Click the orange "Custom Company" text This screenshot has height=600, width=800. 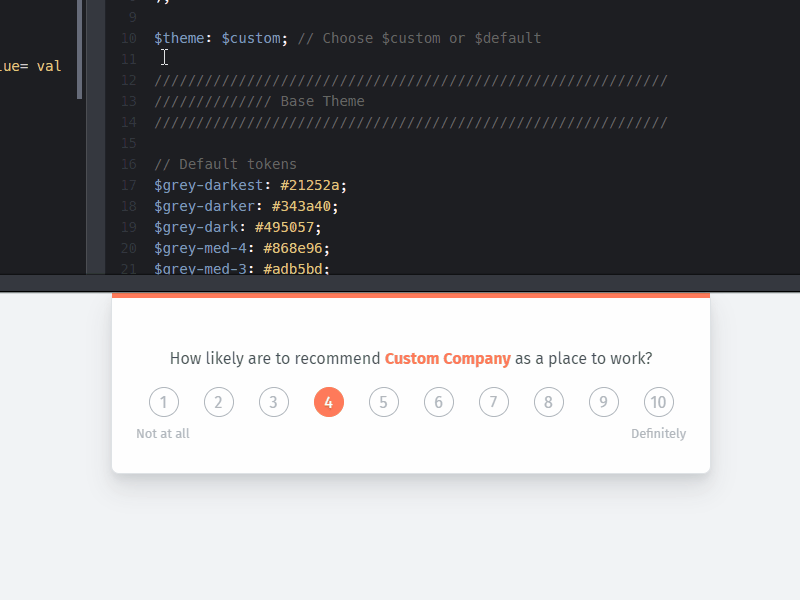(447, 358)
